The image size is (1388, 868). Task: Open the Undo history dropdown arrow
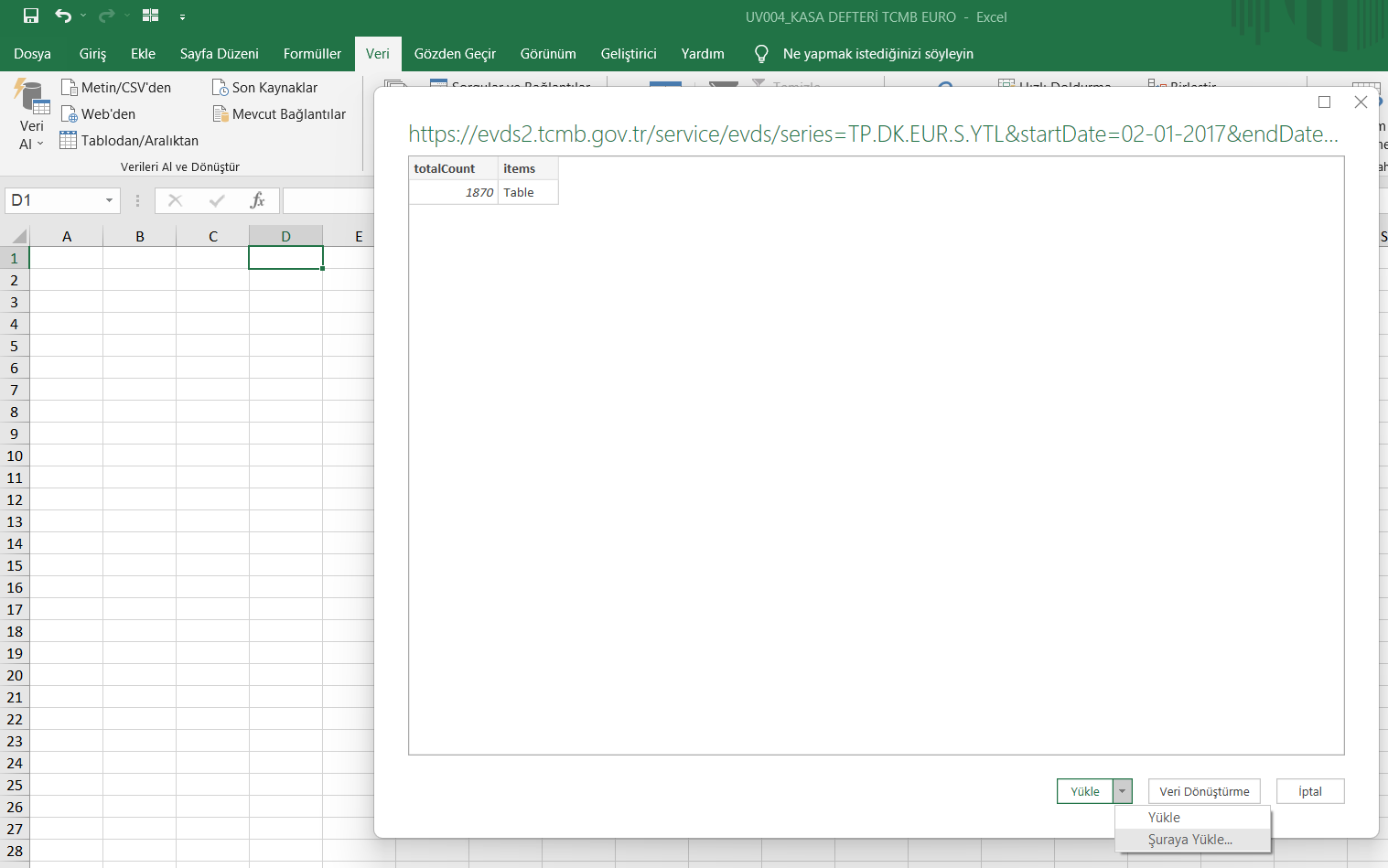click(83, 16)
